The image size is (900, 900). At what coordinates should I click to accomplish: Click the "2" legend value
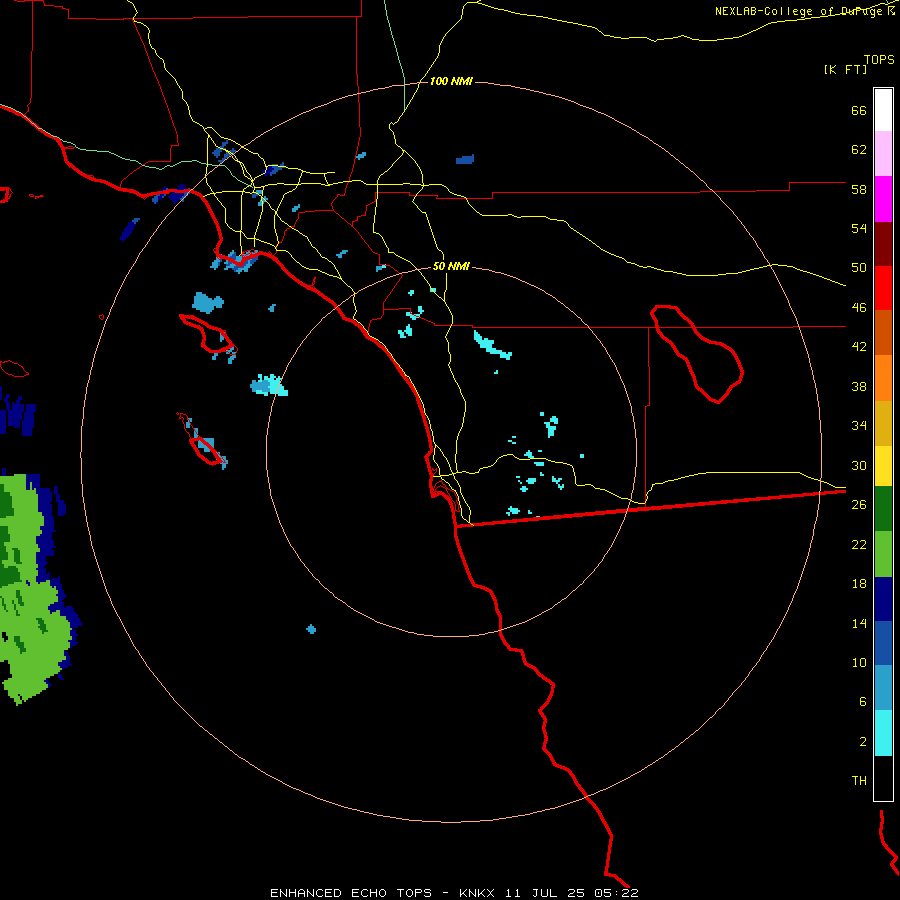[863, 742]
